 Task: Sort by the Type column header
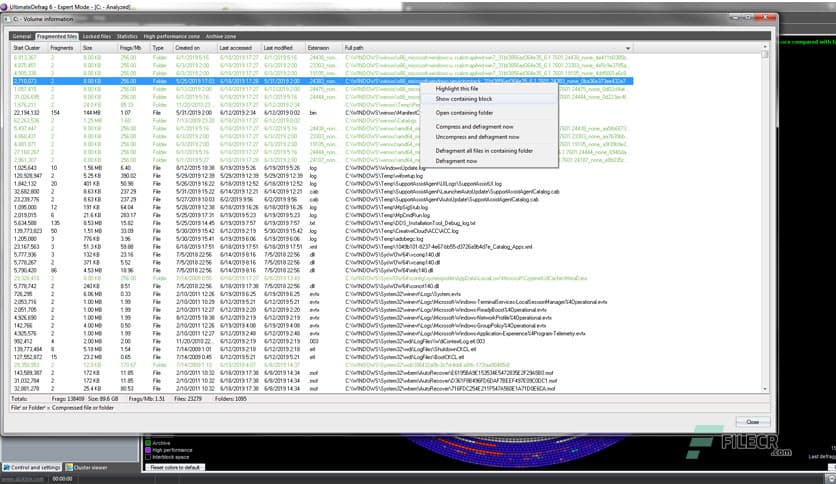click(162, 48)
